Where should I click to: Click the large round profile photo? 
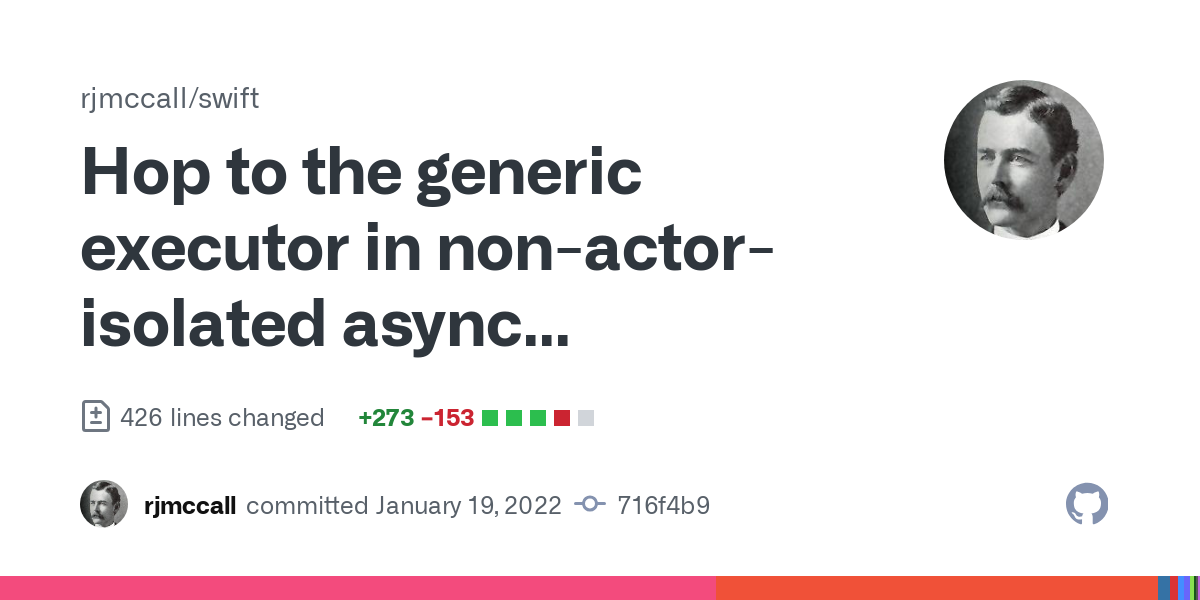[1023, 160]
